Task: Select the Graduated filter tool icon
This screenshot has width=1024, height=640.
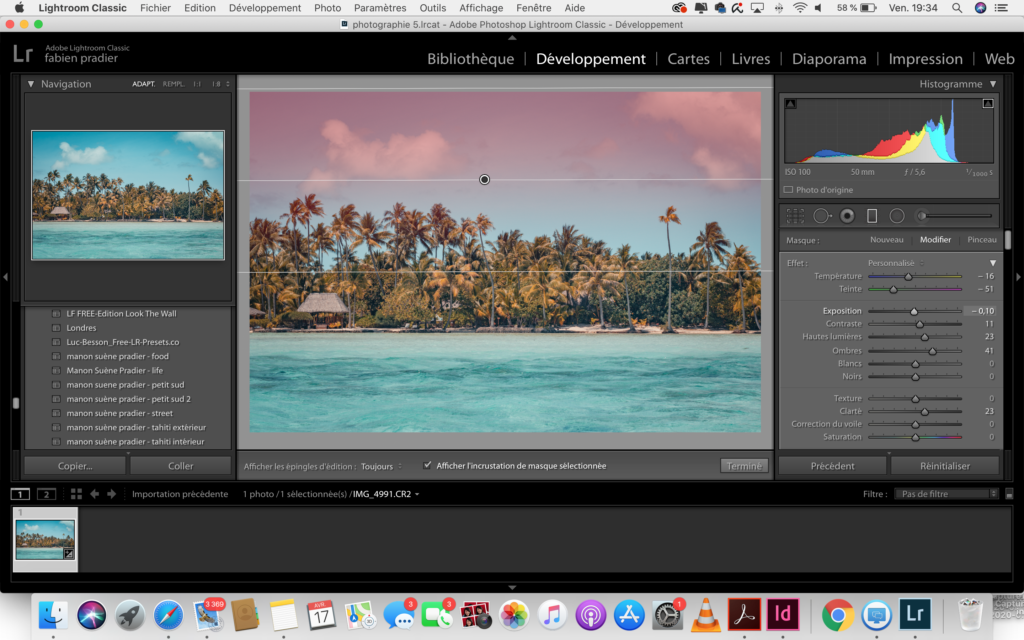Action: click(x=872, y=216)
